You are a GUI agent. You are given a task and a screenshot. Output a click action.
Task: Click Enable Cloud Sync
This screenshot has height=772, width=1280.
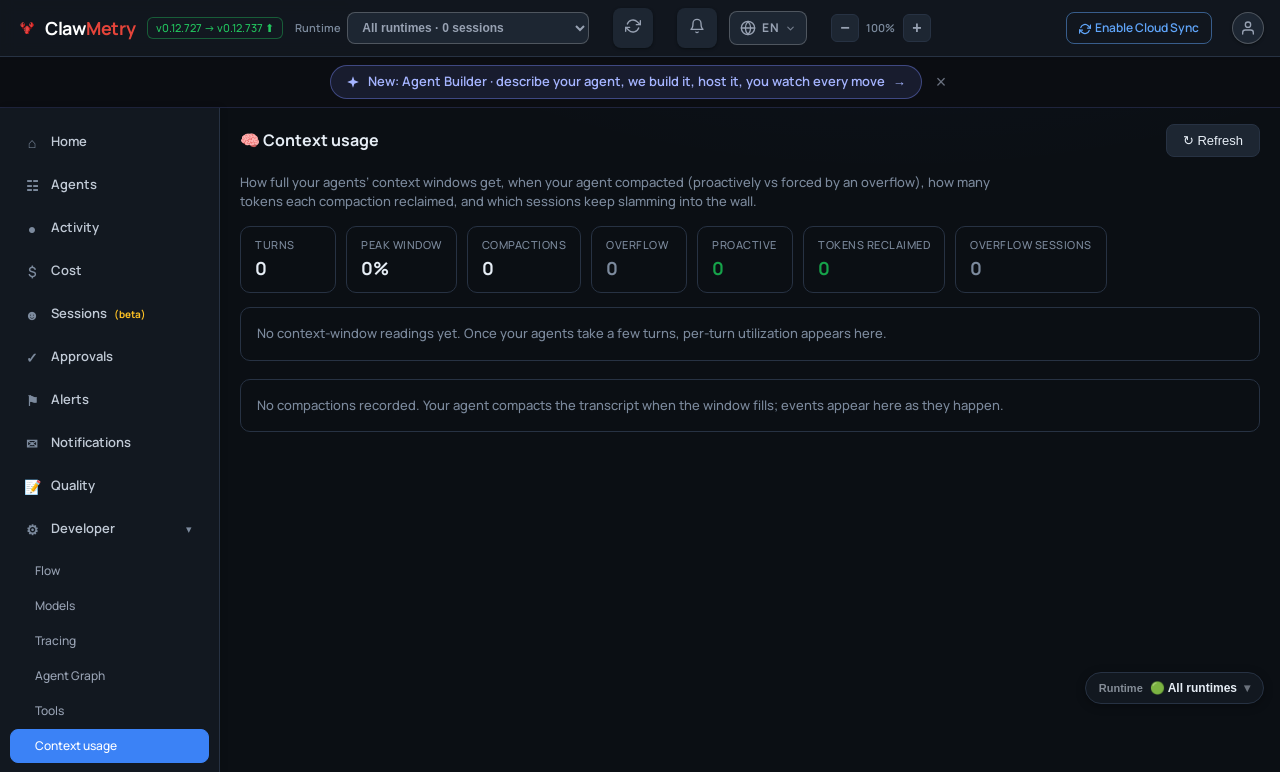(x=1139, y=28)
